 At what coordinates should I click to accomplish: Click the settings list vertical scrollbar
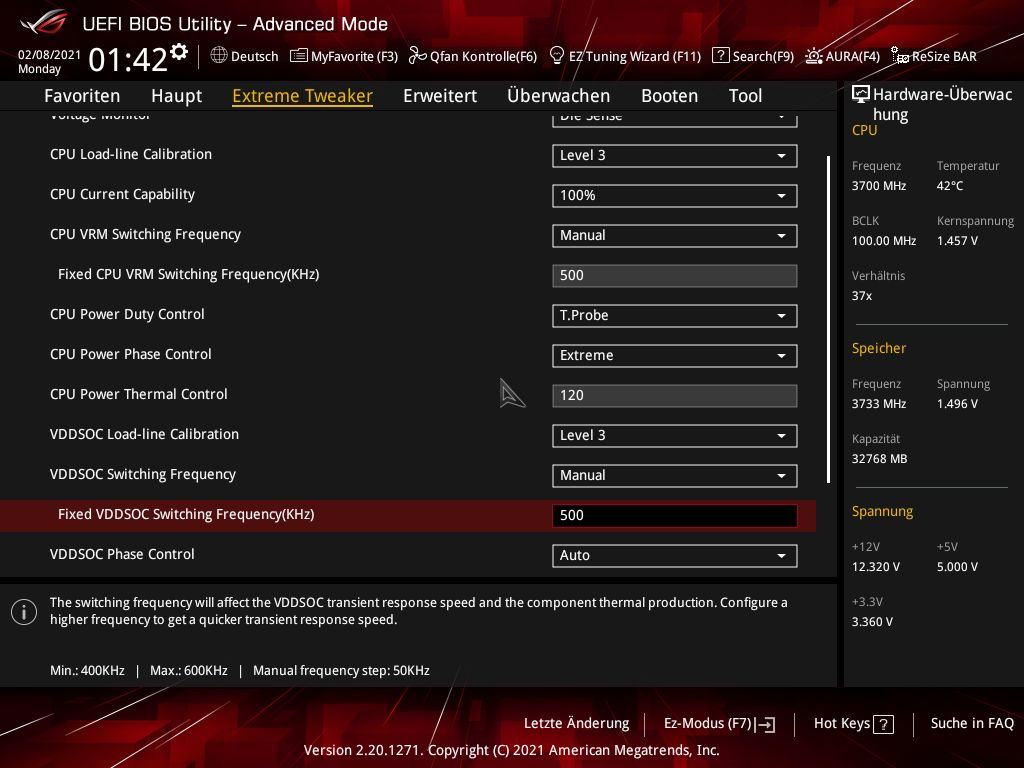coord(829,319)
